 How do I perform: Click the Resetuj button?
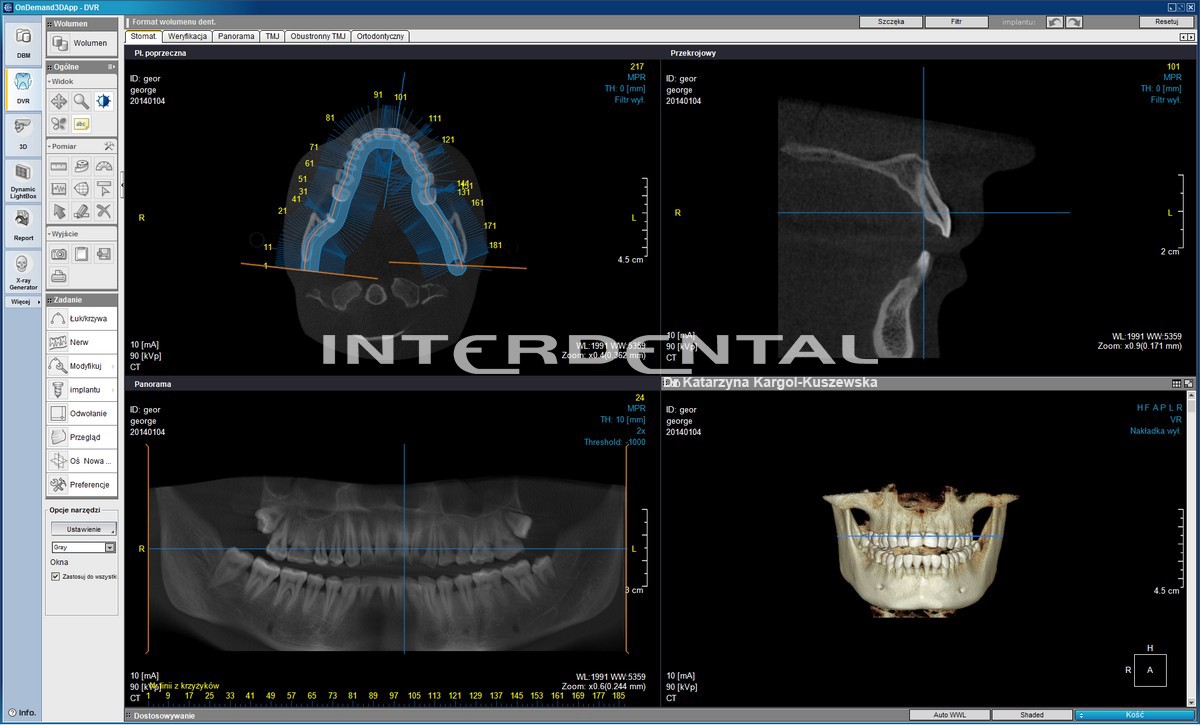pyautogui.click(x=1166, y=21)
